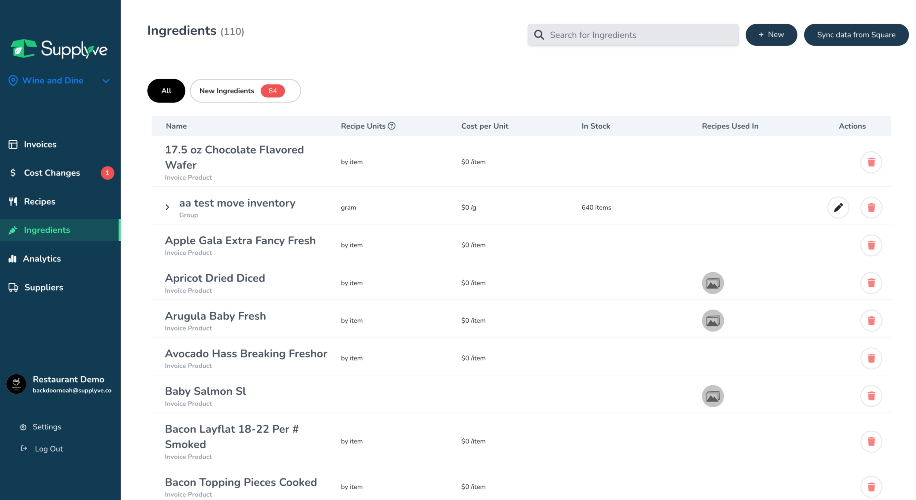The width and height of the screenshot is (916, 500).
Task: Click the In Stock column header
Action: coord(596,126)
